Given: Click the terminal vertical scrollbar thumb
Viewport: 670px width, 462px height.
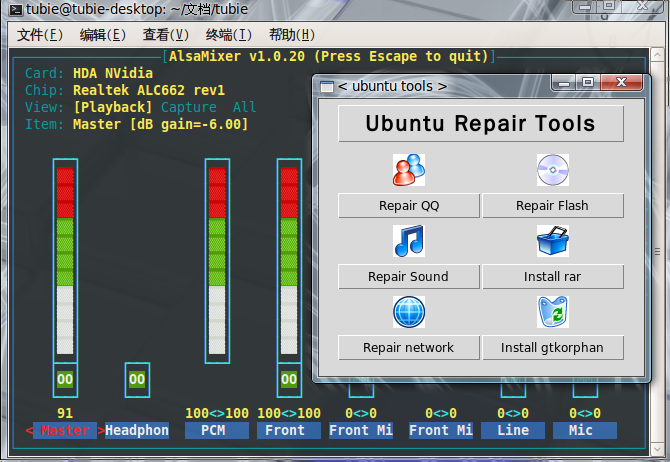Looking at the screenshot, I should tap(657, 253).
